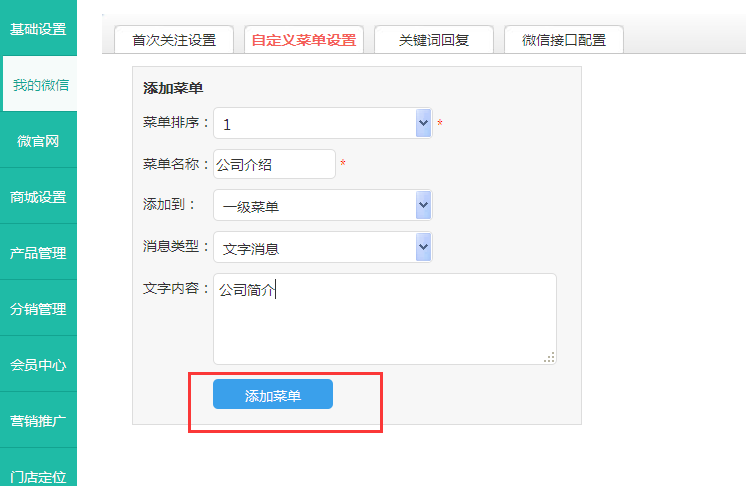Switch to the 首次关注设置 tab

(x=174, y=41)
